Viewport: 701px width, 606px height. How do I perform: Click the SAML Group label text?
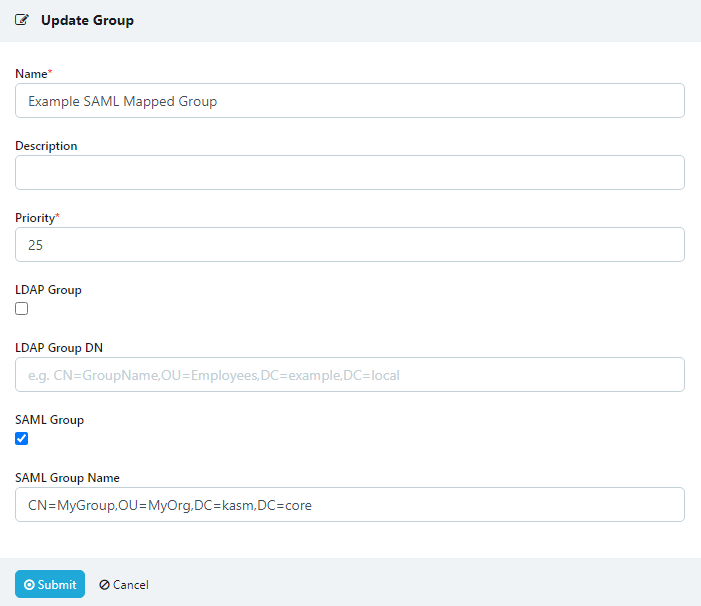click(x=49, y=420)
